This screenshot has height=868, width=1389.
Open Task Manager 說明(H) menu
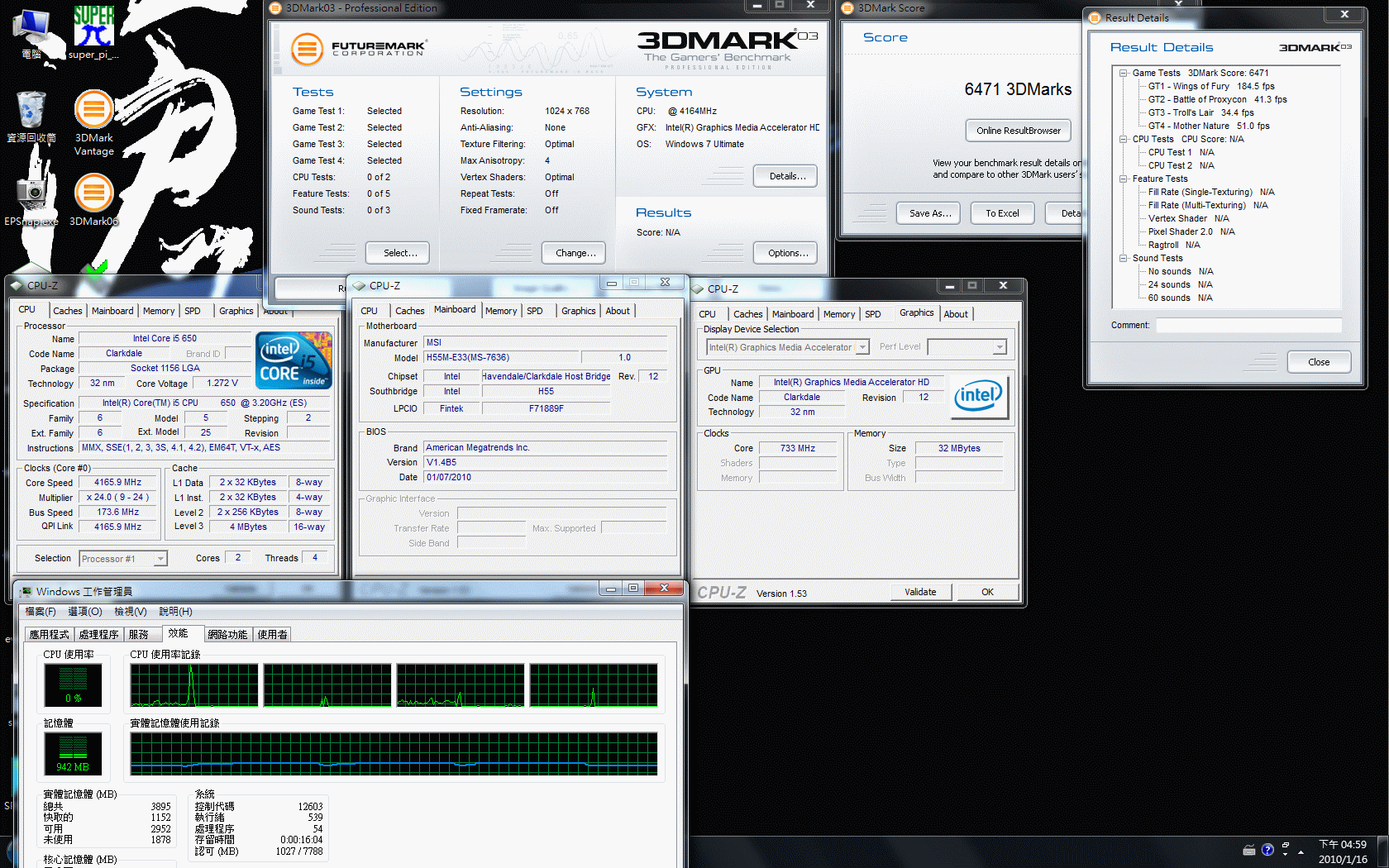click(176, 612)
